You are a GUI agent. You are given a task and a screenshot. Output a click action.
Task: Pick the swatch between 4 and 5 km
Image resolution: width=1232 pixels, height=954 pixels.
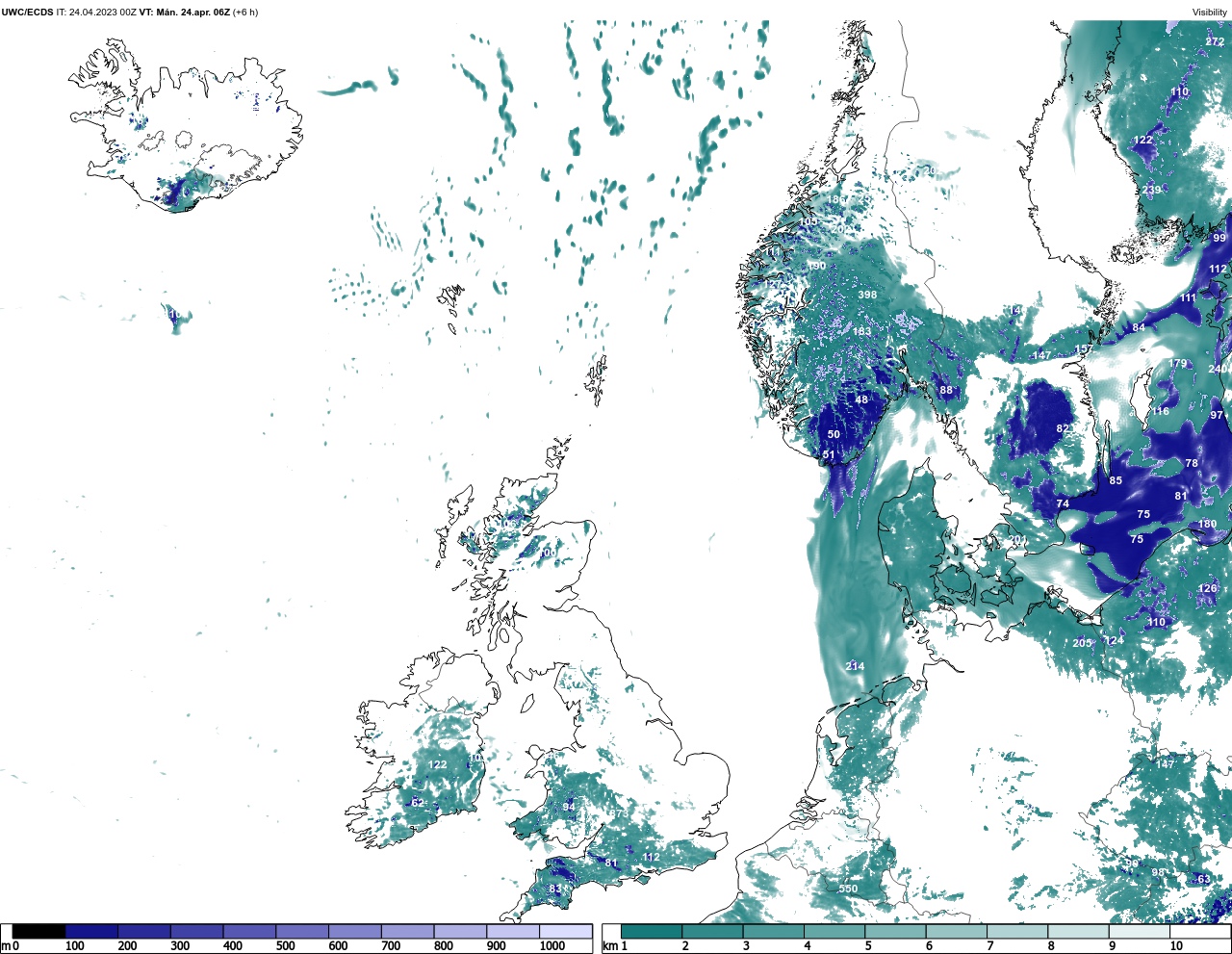(x=834, y=931)
